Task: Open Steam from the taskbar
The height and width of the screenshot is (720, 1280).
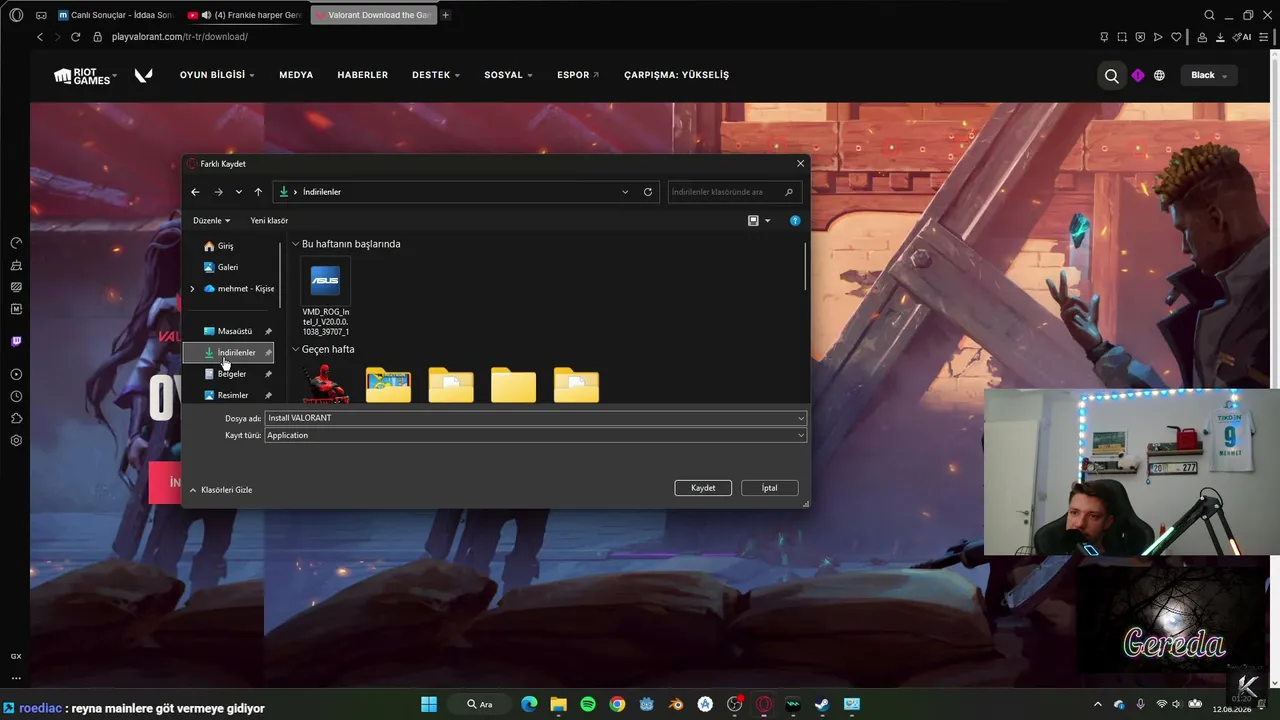Action: [821, 704]
